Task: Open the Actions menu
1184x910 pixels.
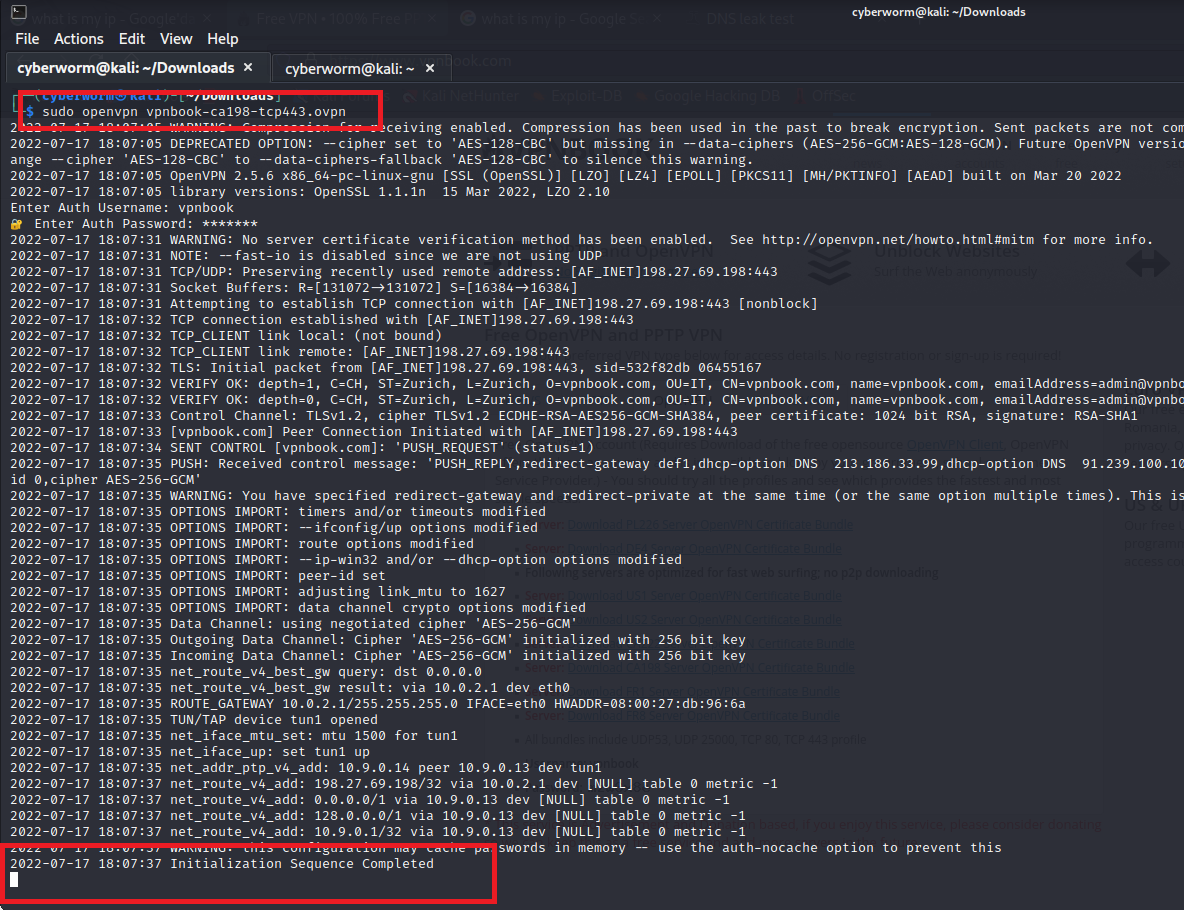Action: coord(78,38)
